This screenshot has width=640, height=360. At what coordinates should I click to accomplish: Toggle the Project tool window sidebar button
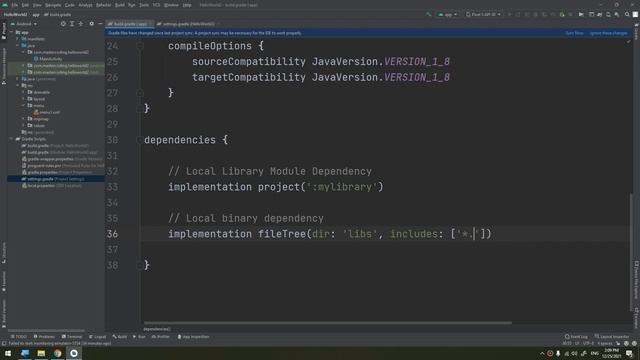pos(4,31)
